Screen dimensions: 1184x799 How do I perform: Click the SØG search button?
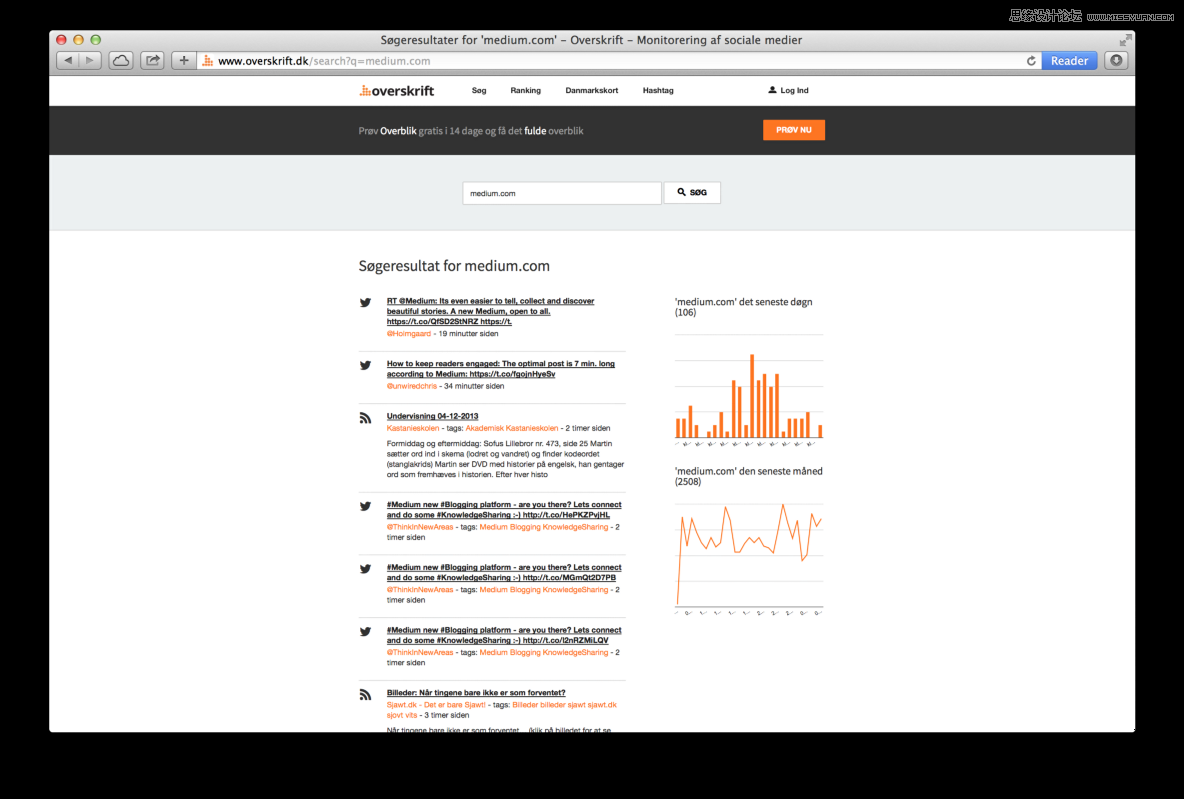(x=692, y=193)
